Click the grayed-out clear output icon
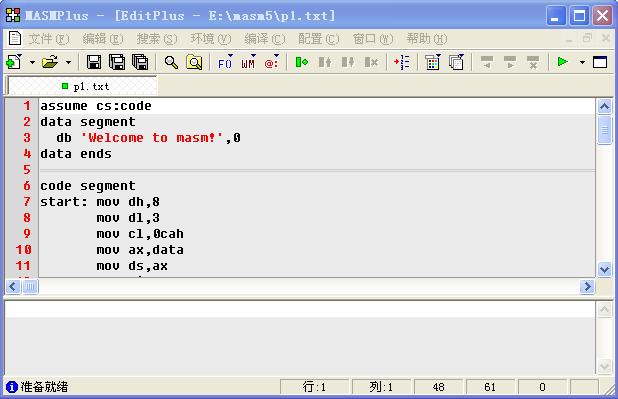Image resolution: width=618 pixels, height=399 pixels. click(x=533, y=62)
